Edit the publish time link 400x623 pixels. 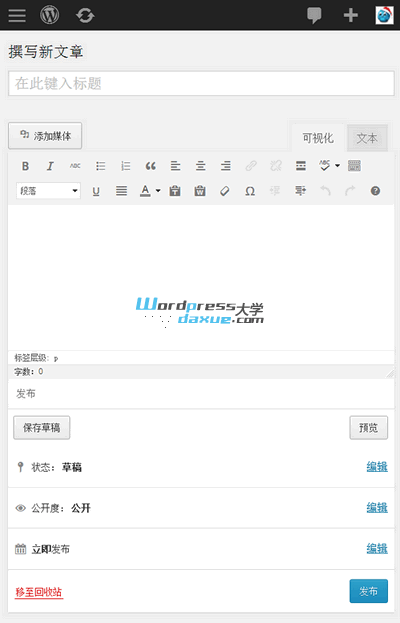click(377, 548)
